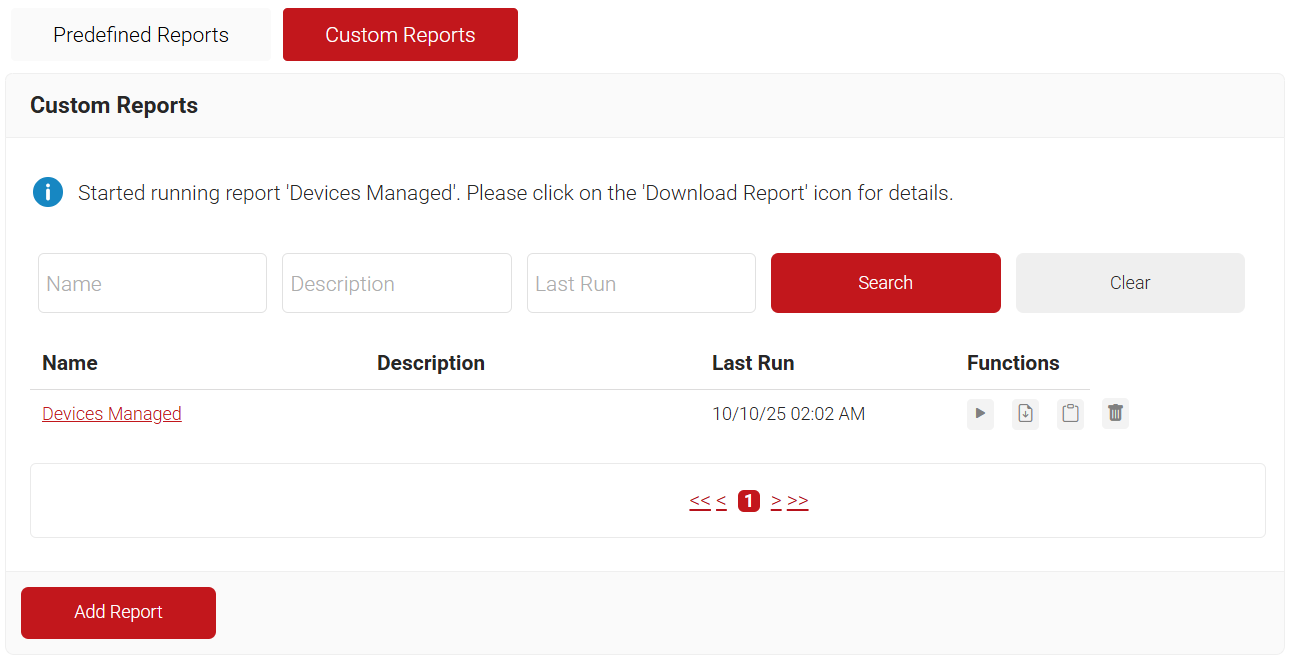1290x657 pixels.
Task: Jump to the last page (>>)
Action: coord(798,501)
